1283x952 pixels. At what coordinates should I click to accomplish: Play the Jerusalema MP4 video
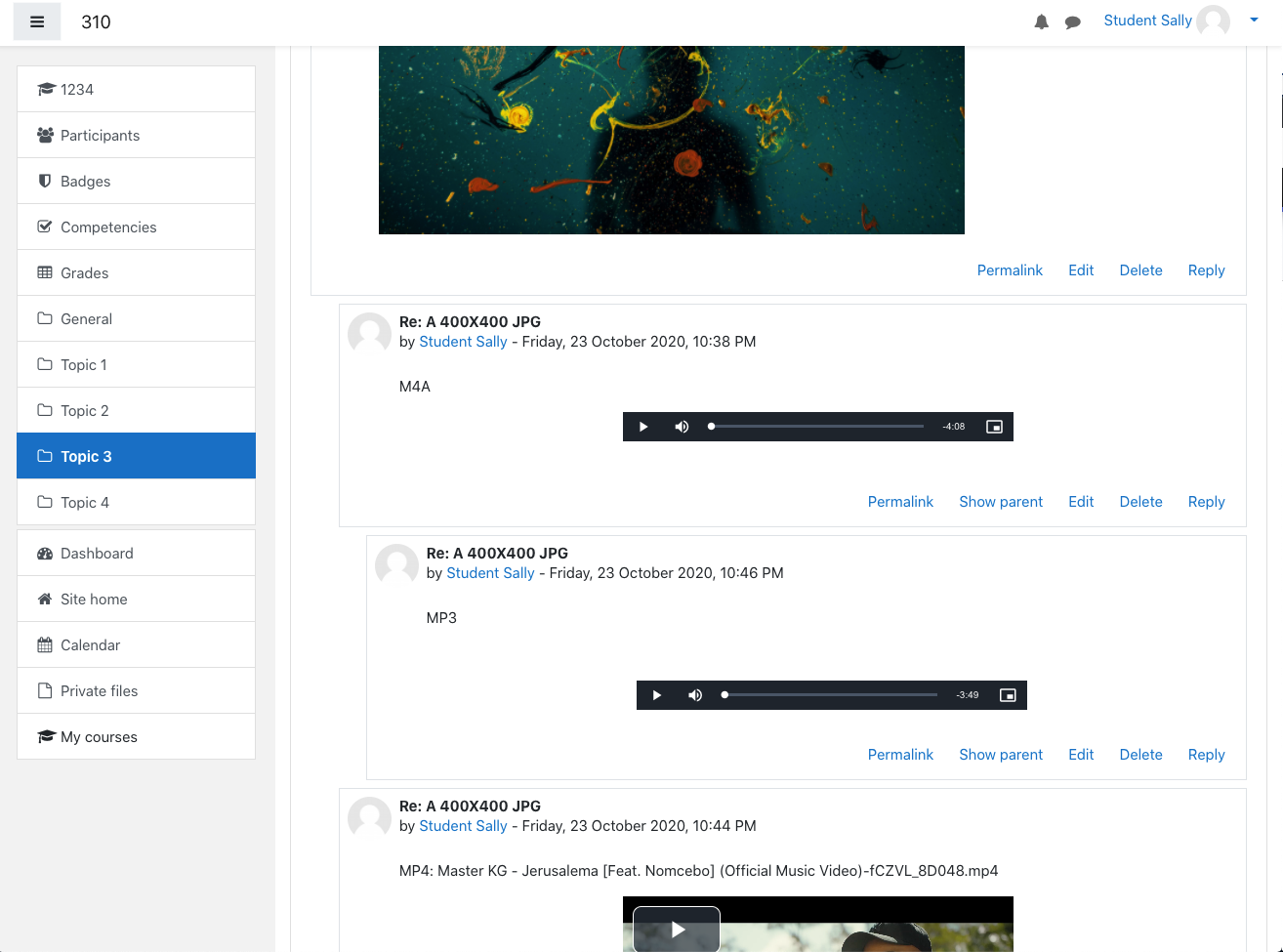[x=677, y=930]
